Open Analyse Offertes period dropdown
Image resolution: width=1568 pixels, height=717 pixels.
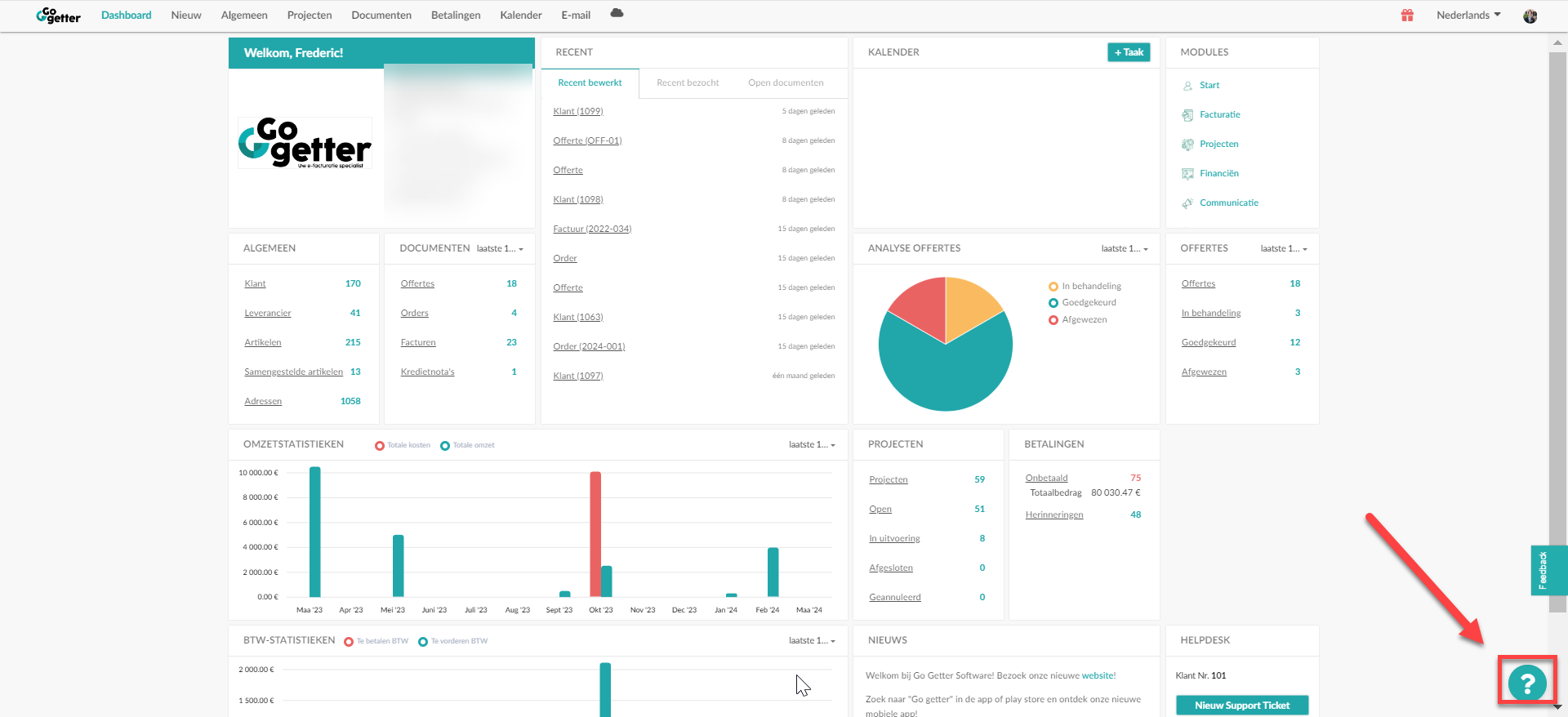pyautogui.click(x=1125, y=248)
